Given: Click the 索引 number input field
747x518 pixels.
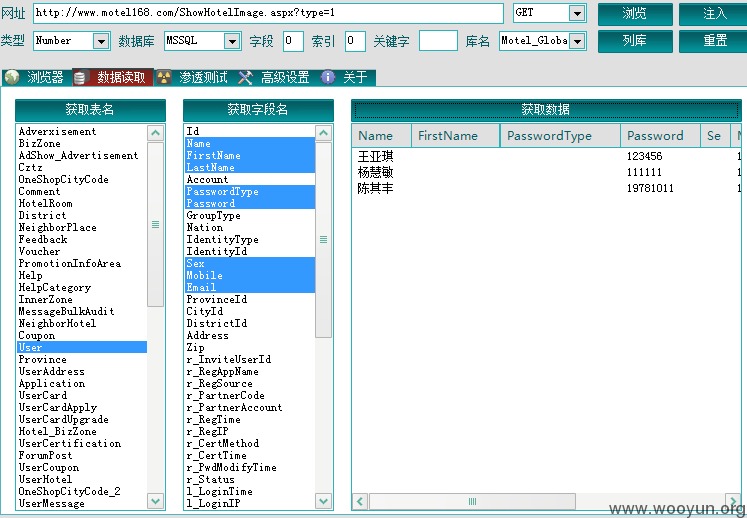Looking at the screenshot, I should [x=355, y=41].
